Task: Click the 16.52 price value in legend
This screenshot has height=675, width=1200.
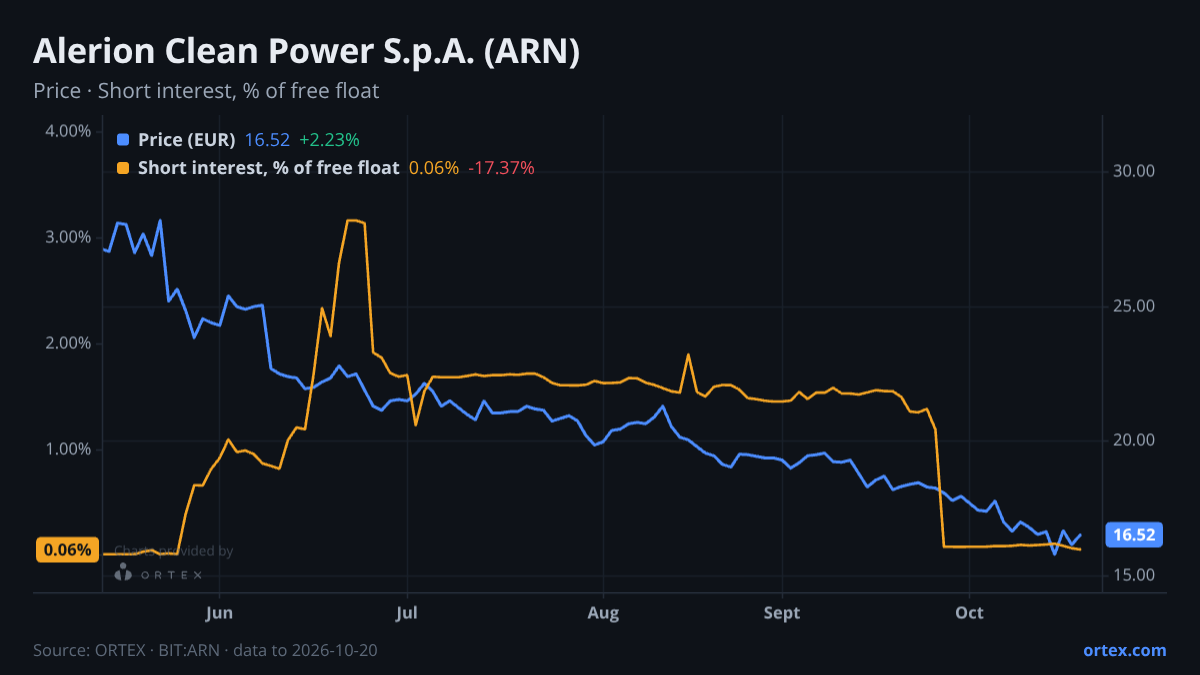Action: point(267,140)
